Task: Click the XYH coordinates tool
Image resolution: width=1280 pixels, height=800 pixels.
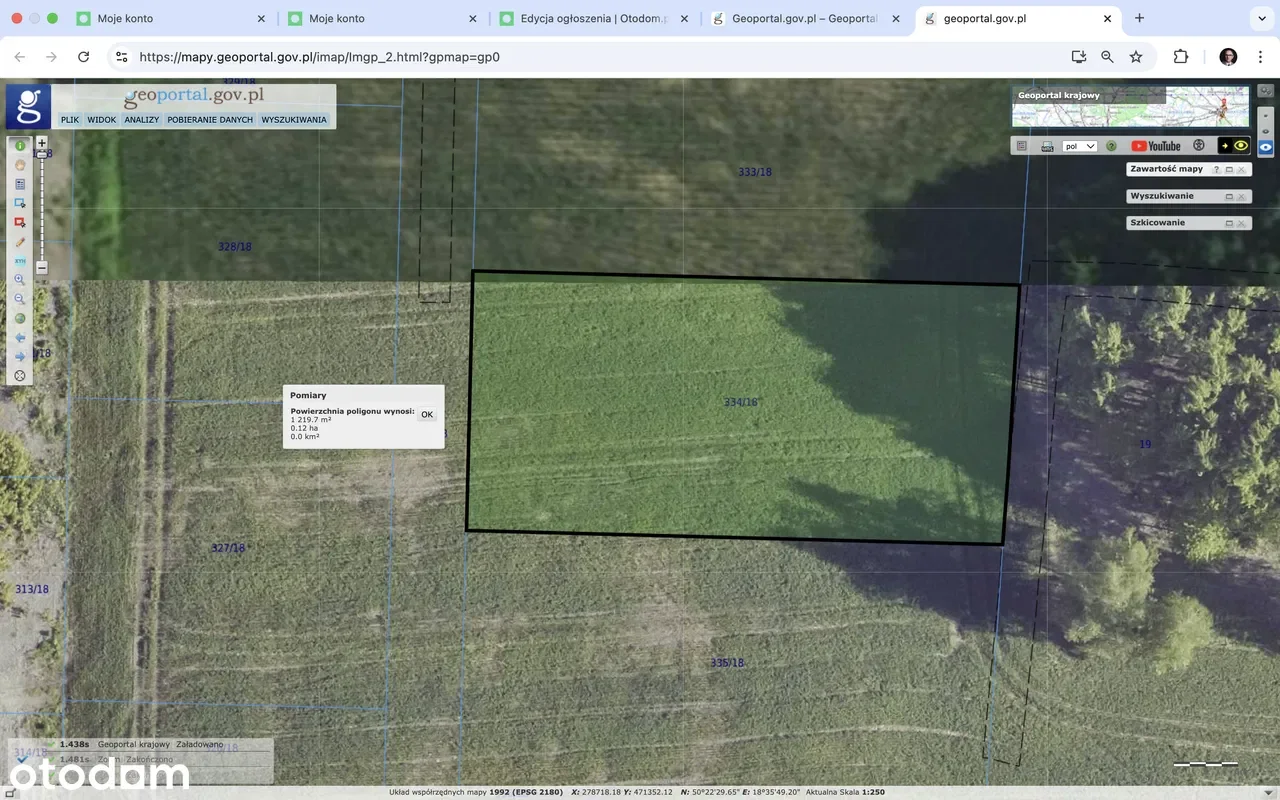Action: pyautogui.click(x=19, y=261)
